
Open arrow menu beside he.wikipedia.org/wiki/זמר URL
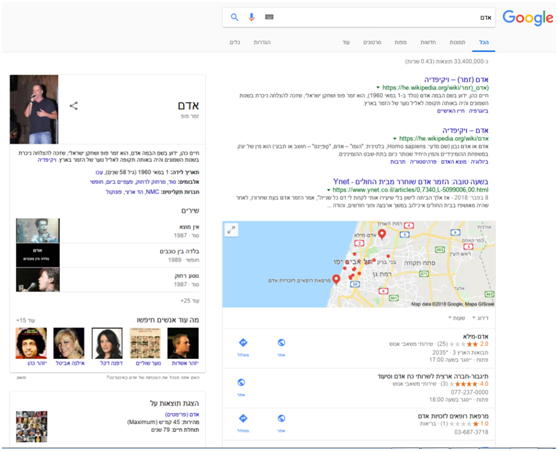click(x=378, y=88)
